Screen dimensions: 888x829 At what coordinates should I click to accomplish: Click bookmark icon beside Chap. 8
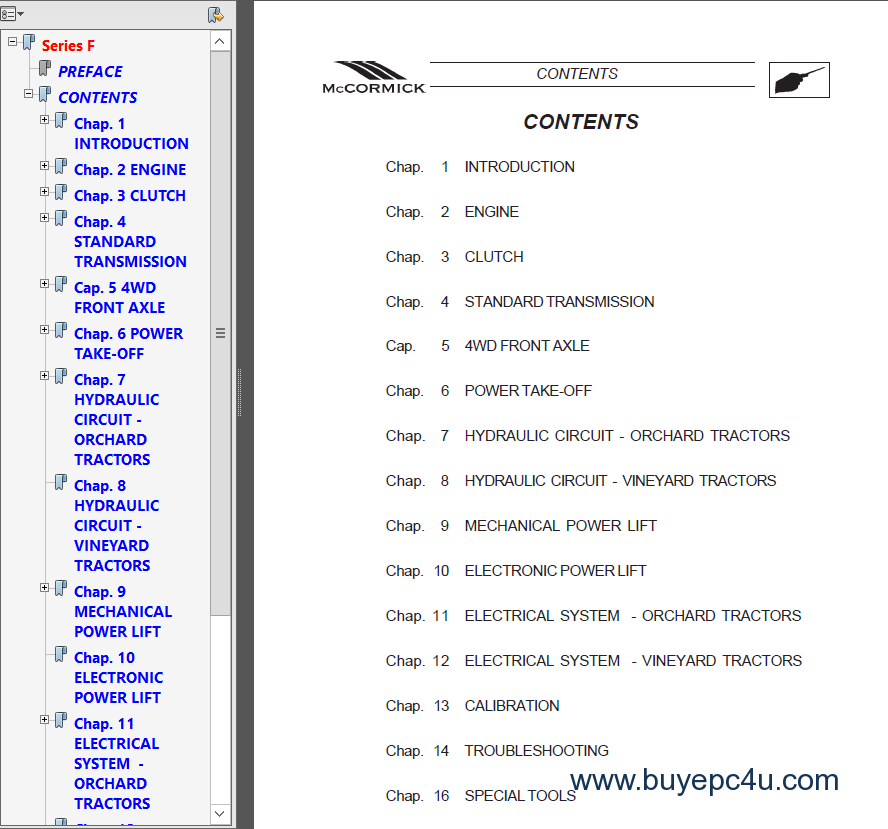(61, 482)
